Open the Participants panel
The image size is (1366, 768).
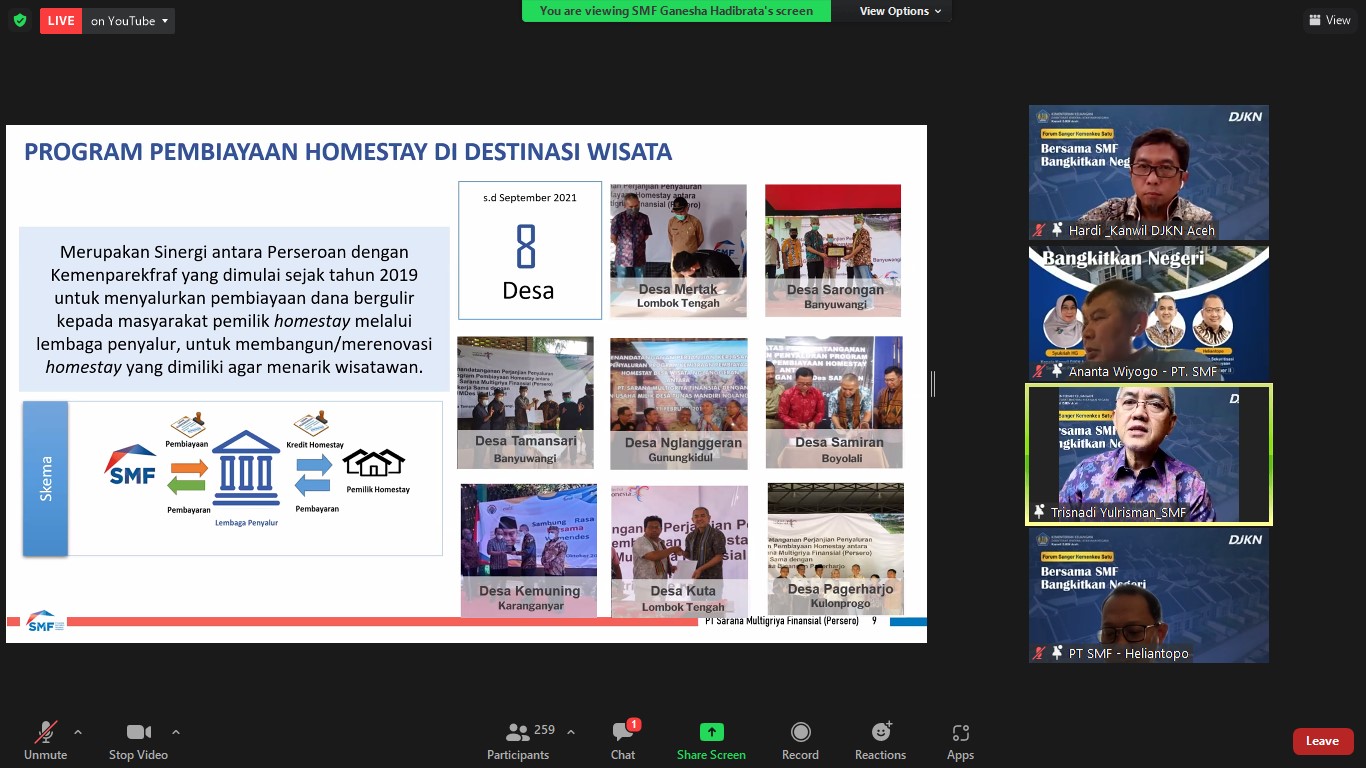pos(518,741)
